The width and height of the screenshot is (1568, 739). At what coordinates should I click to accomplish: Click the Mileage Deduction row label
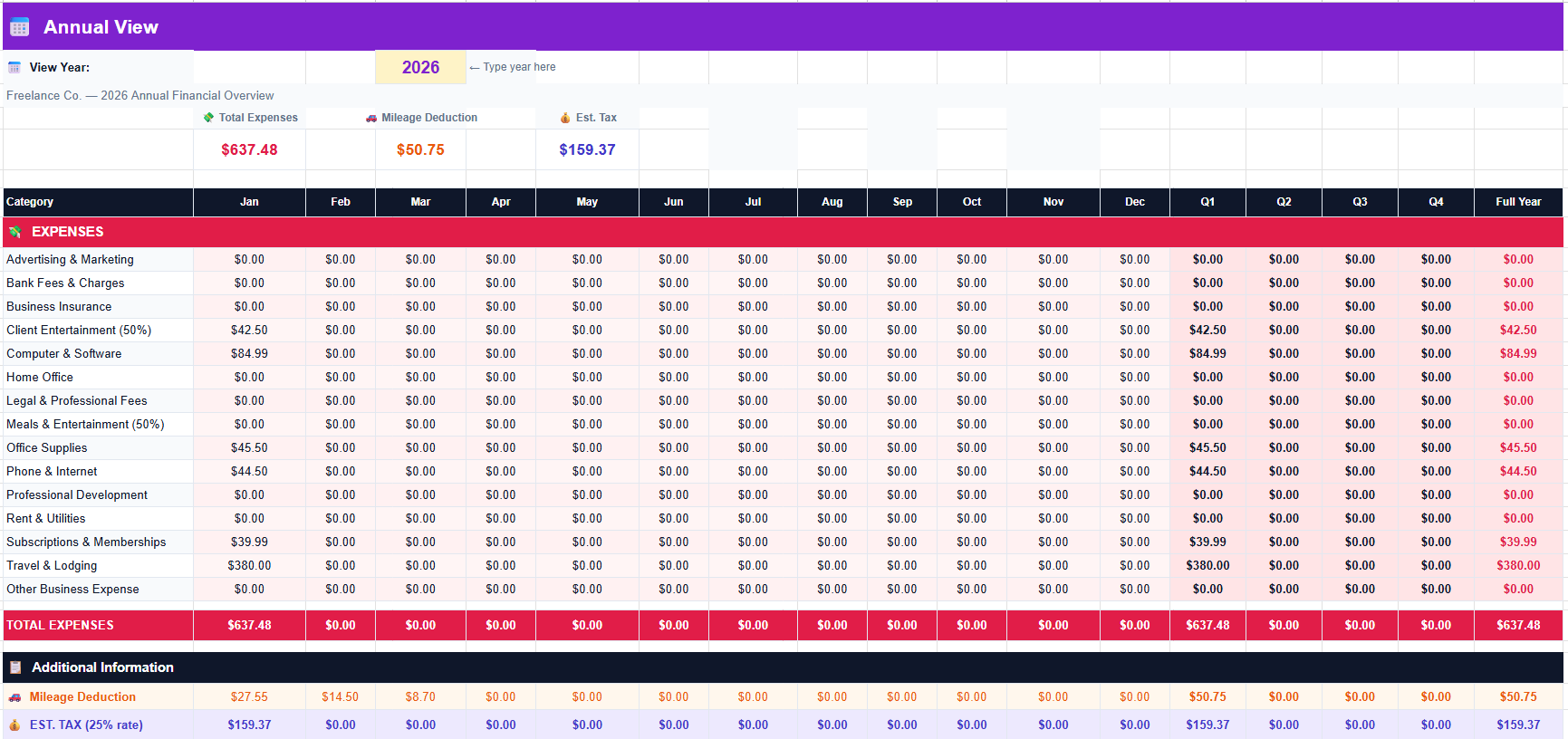click(x=82, y=697)
